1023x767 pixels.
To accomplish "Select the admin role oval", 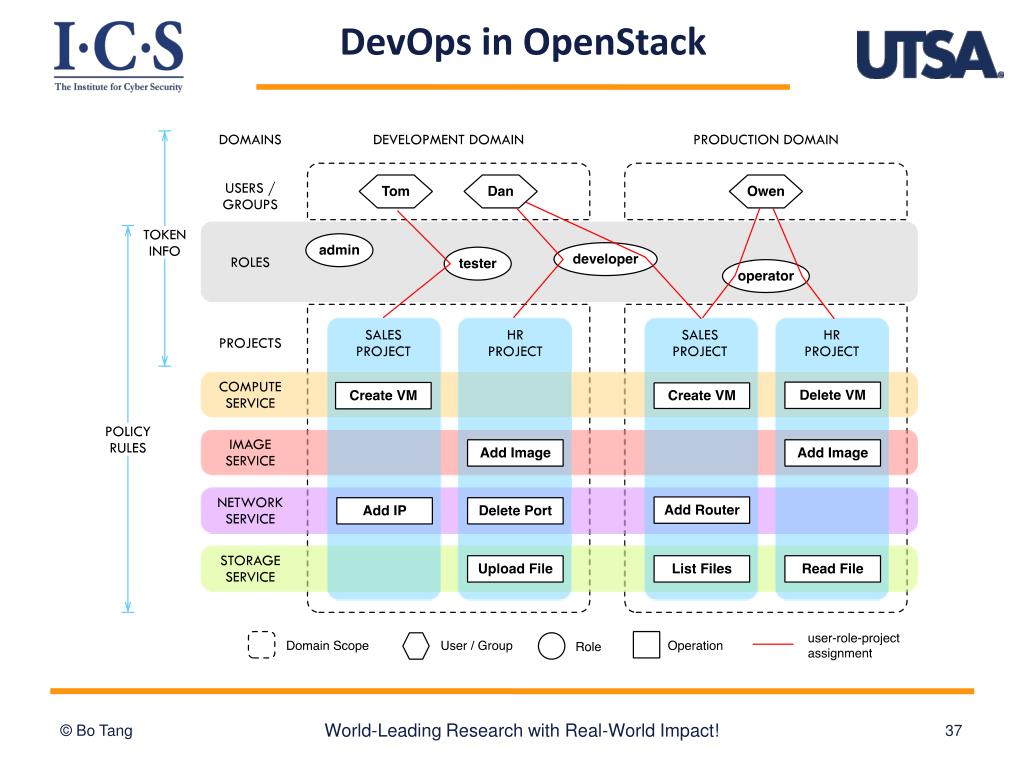I will point(339,250).
